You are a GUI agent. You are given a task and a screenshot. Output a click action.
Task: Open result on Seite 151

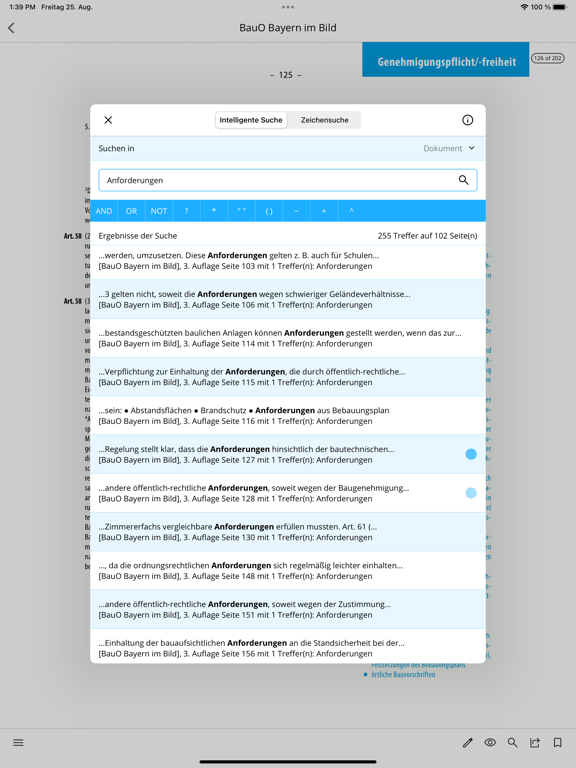point(288,609)
